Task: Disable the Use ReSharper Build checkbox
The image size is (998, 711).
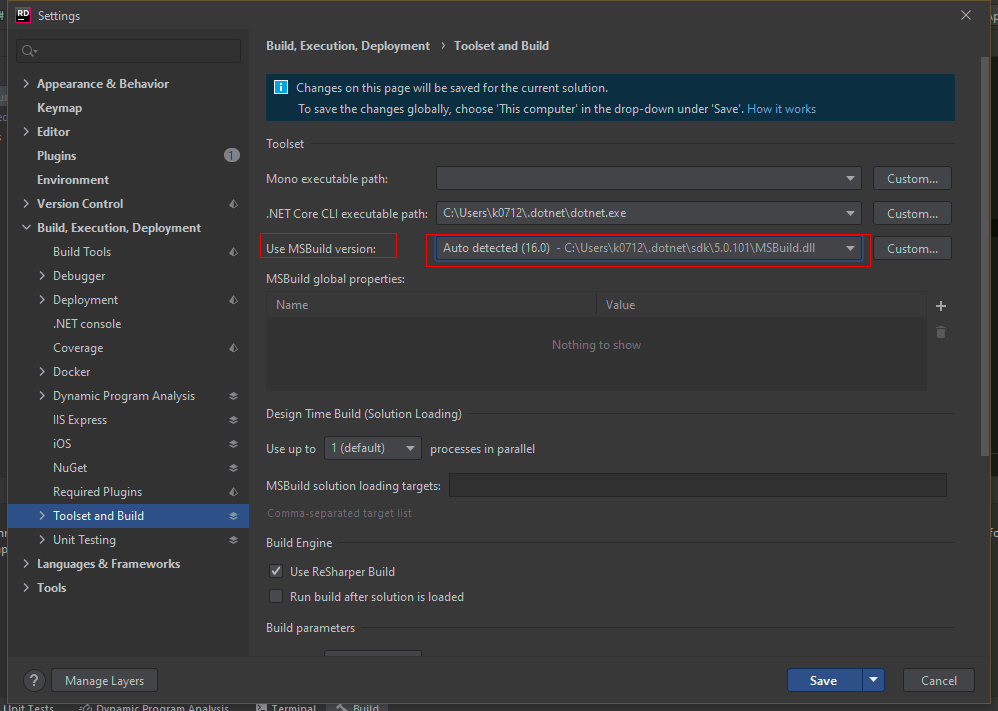Action: pos(276,571)
